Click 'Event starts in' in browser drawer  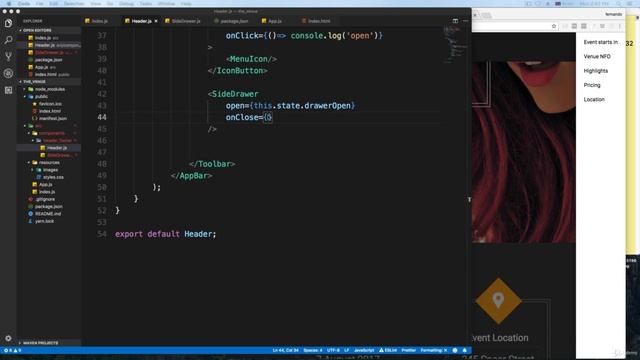pyautogui.click(x=600, y=42)
